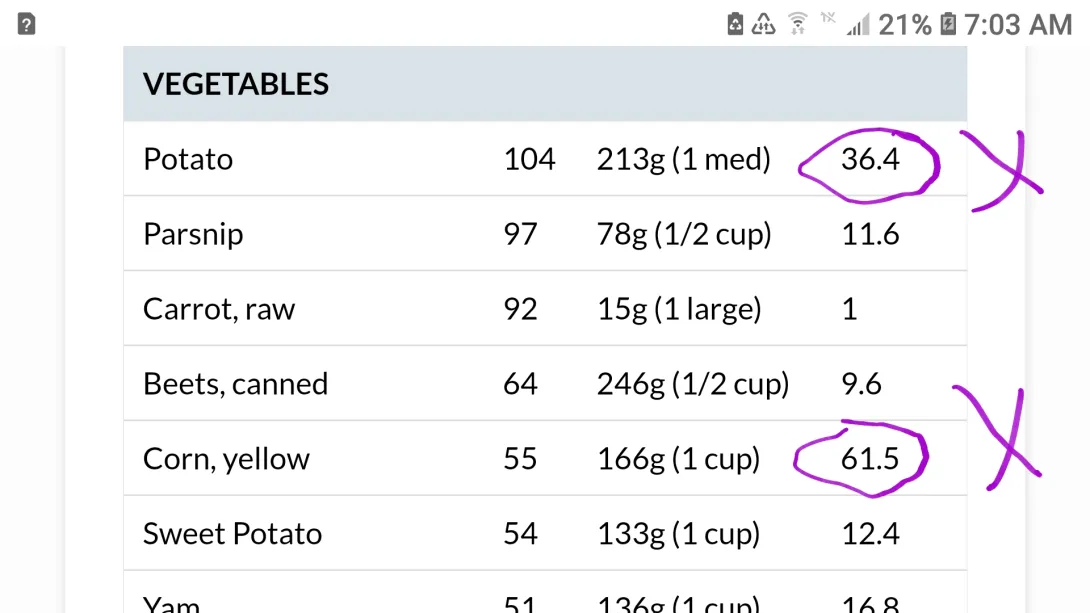Viewport: 1090px width, 613px height.
Task: Select the Beets, canned row
Action: (x=235, y=384)
